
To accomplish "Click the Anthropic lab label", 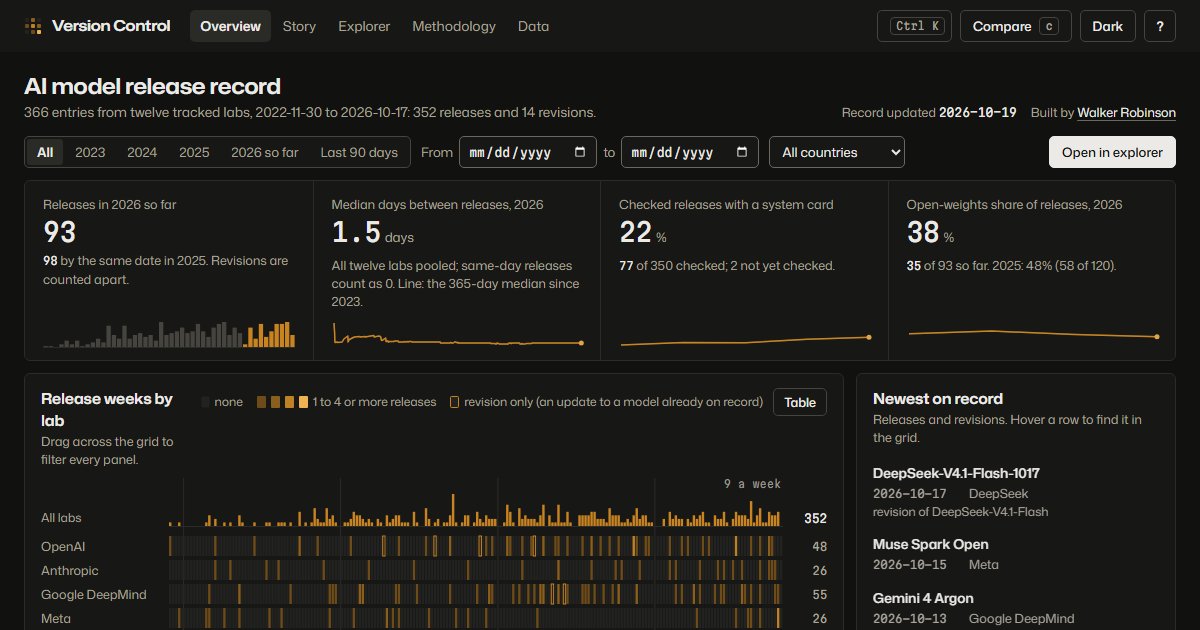I will (x=70, y=571).
